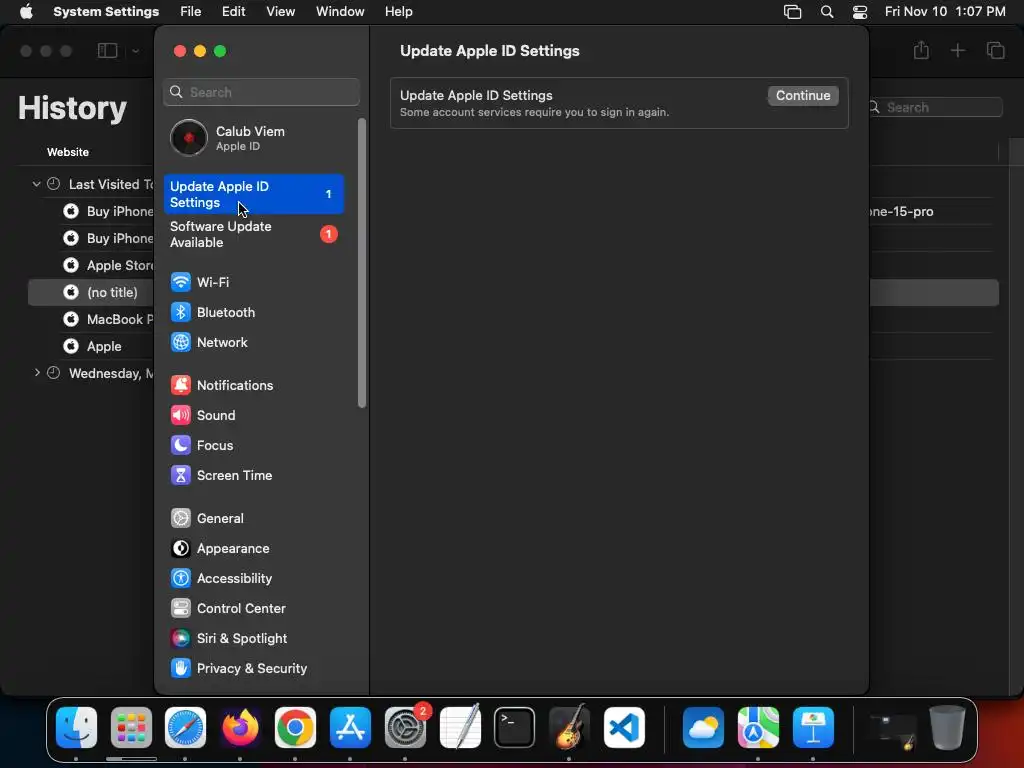This screenshot has width=1024, height=768.
Task: Select Sound settings
Action: (x=253, y=415)
